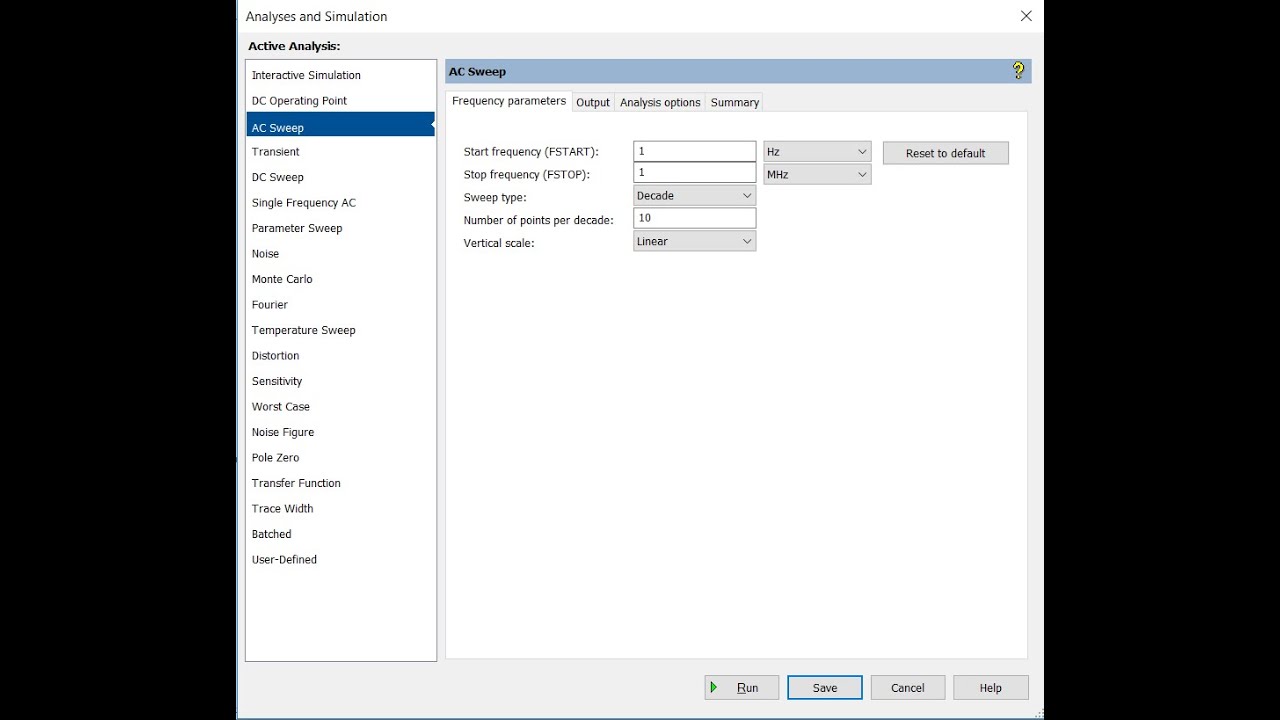Select Transient analysis
1280x720 pixels.
[x=341, y=152]
